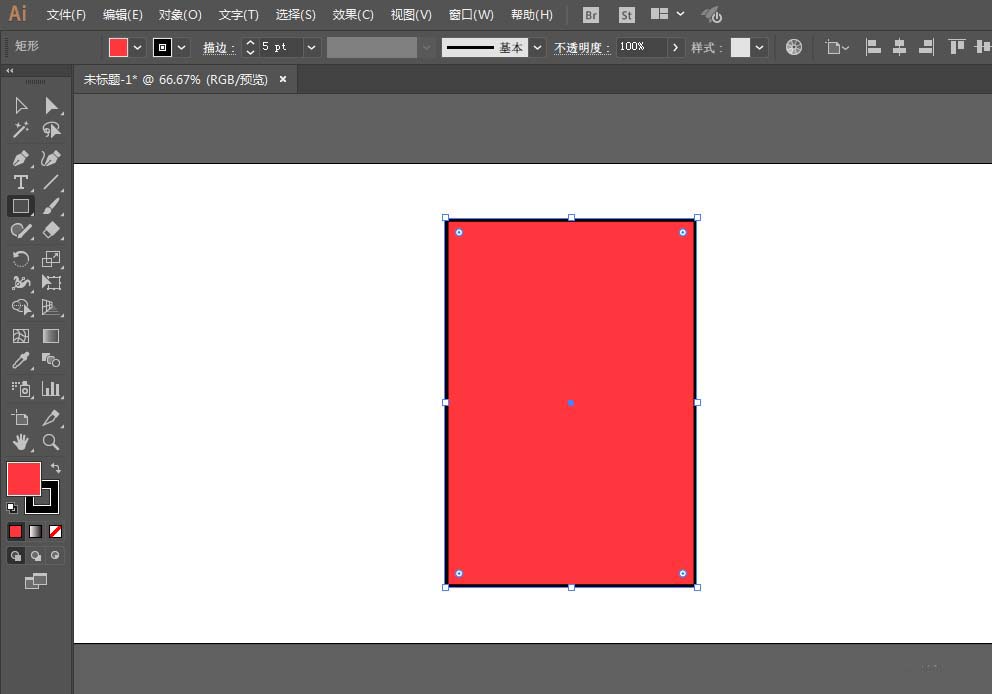Select the Hand tool
992x694 pixels.
click(x=21, y=442)
